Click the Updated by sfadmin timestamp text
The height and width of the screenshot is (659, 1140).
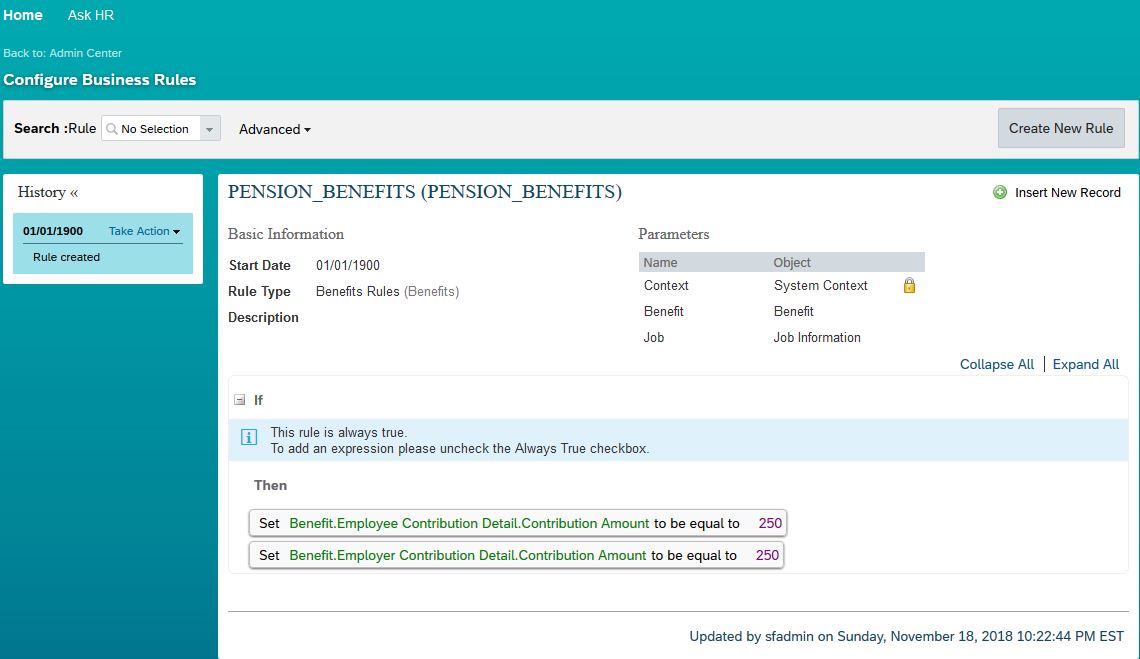tap(906, 636)
